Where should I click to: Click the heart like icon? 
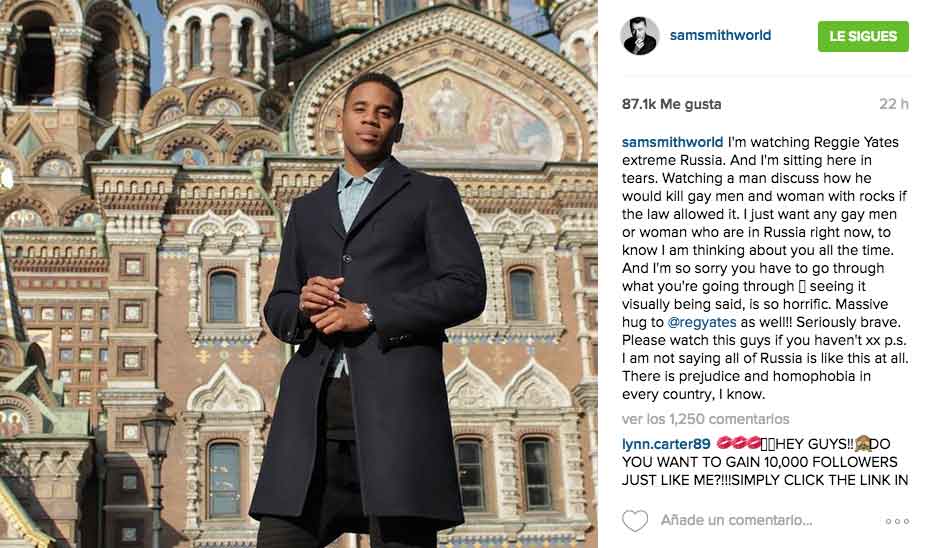(635, 520)
